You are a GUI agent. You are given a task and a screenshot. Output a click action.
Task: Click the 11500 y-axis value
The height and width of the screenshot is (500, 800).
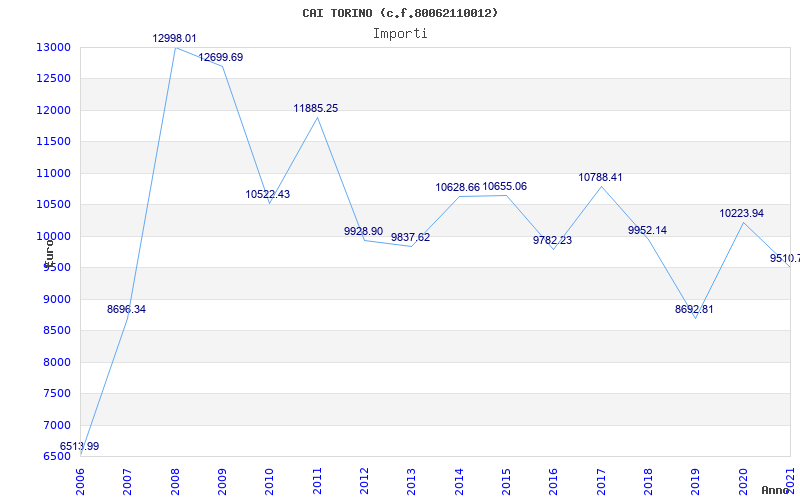[x=53, y=142]
